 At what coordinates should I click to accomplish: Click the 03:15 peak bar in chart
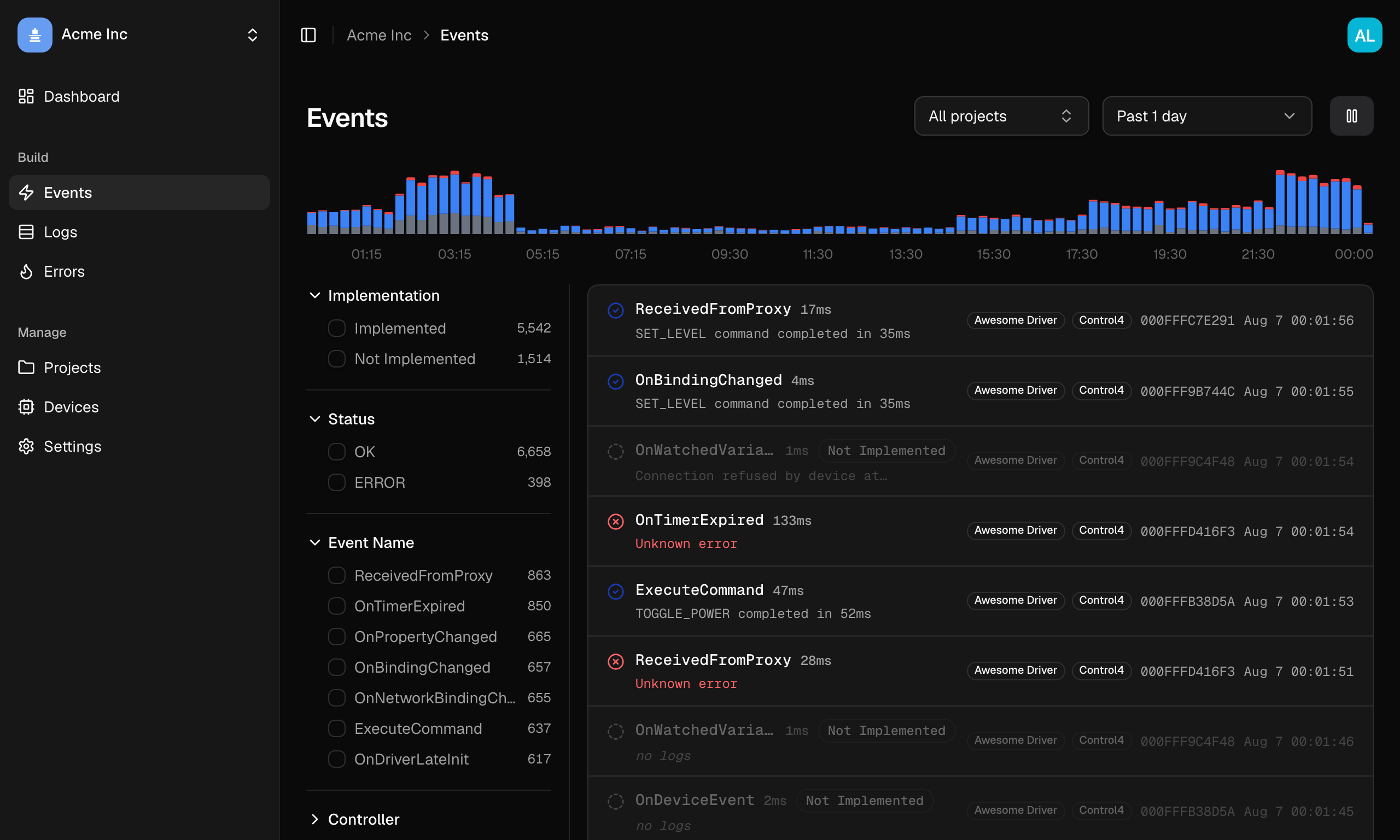[x=454, y=202]
